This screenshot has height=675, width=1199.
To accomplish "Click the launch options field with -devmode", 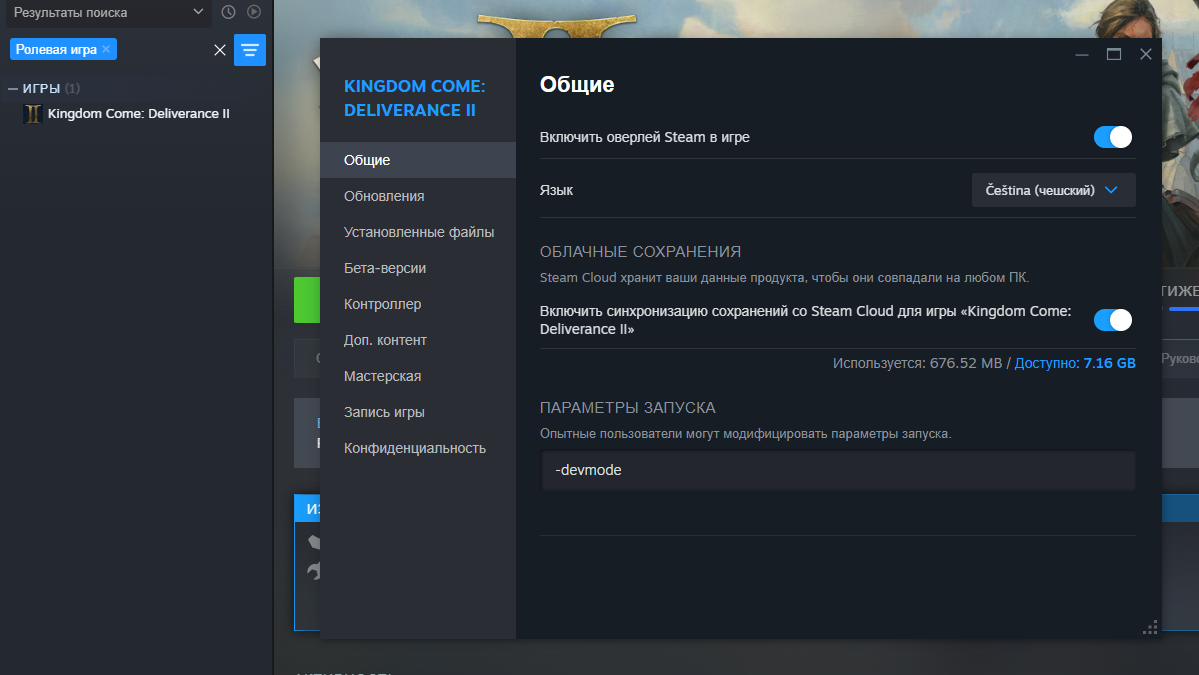I will pos(837,470).
